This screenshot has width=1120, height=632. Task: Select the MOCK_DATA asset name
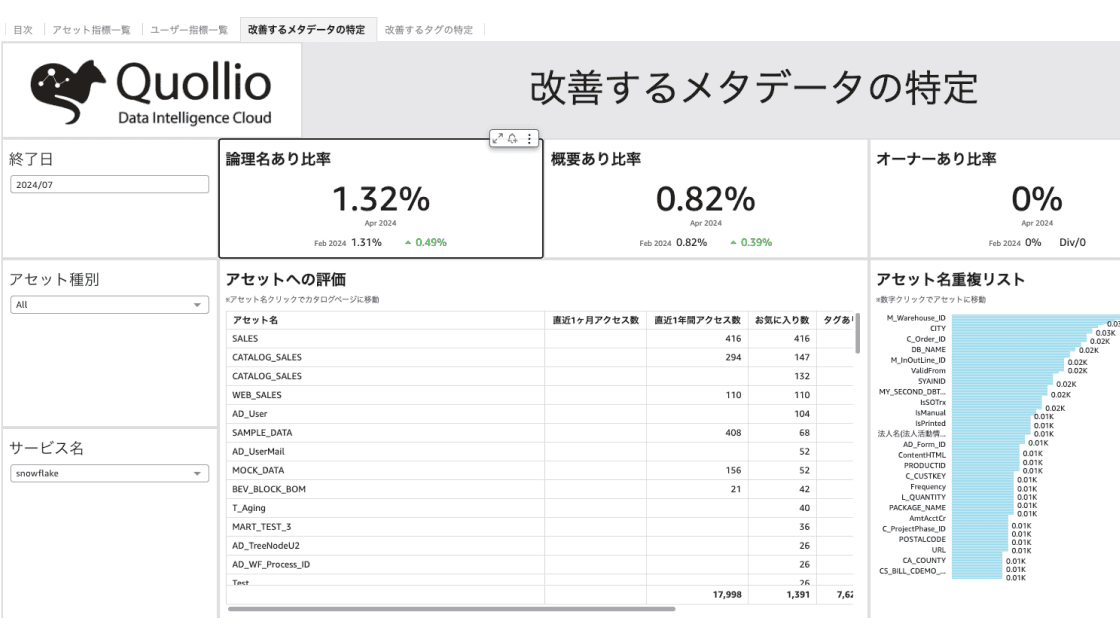click(258, 470)
